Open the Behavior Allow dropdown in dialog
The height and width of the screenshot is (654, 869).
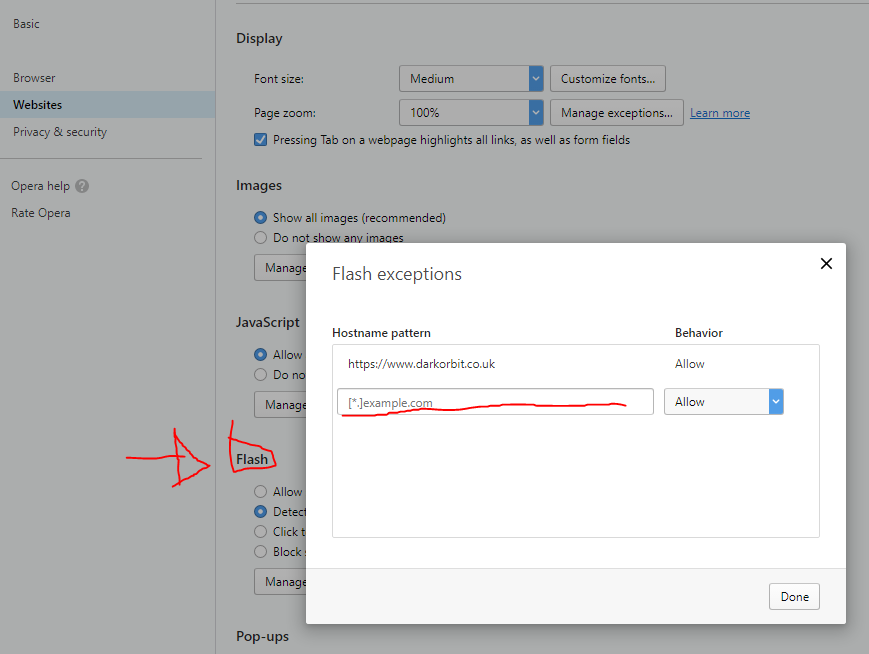(723, 402)
